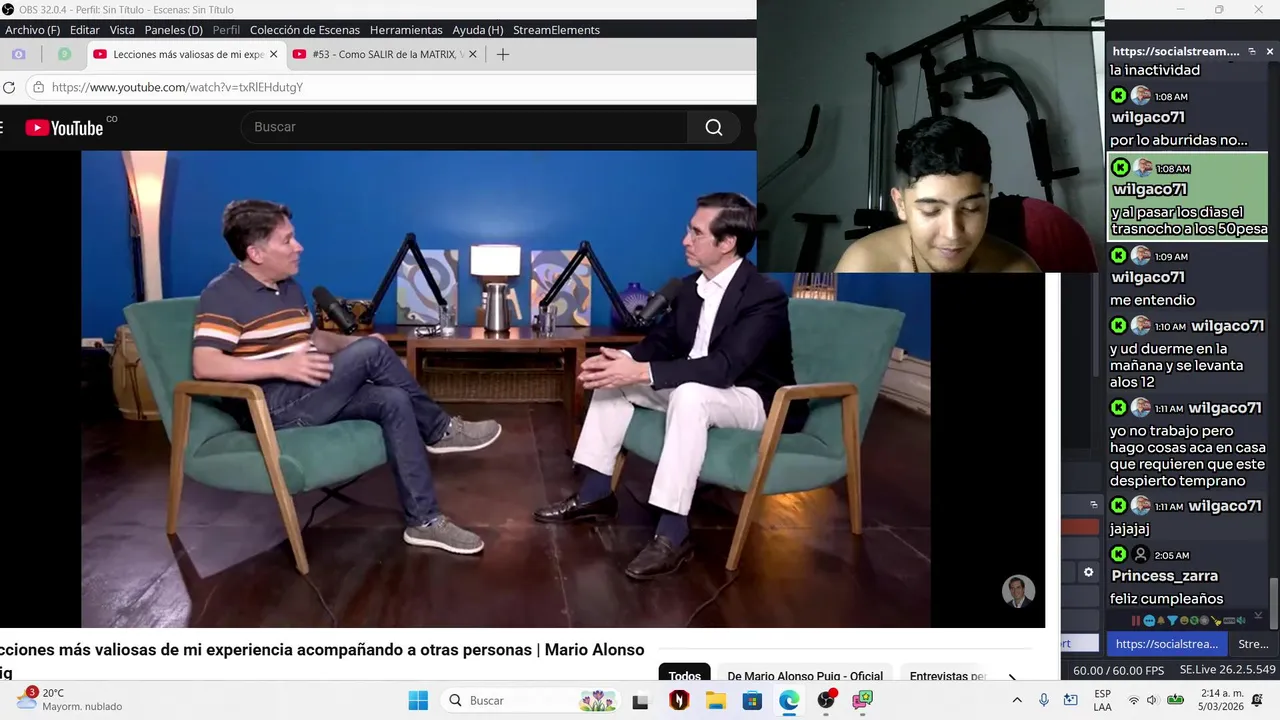Open Microsoft Edge from the taskbar

point(789,700)
